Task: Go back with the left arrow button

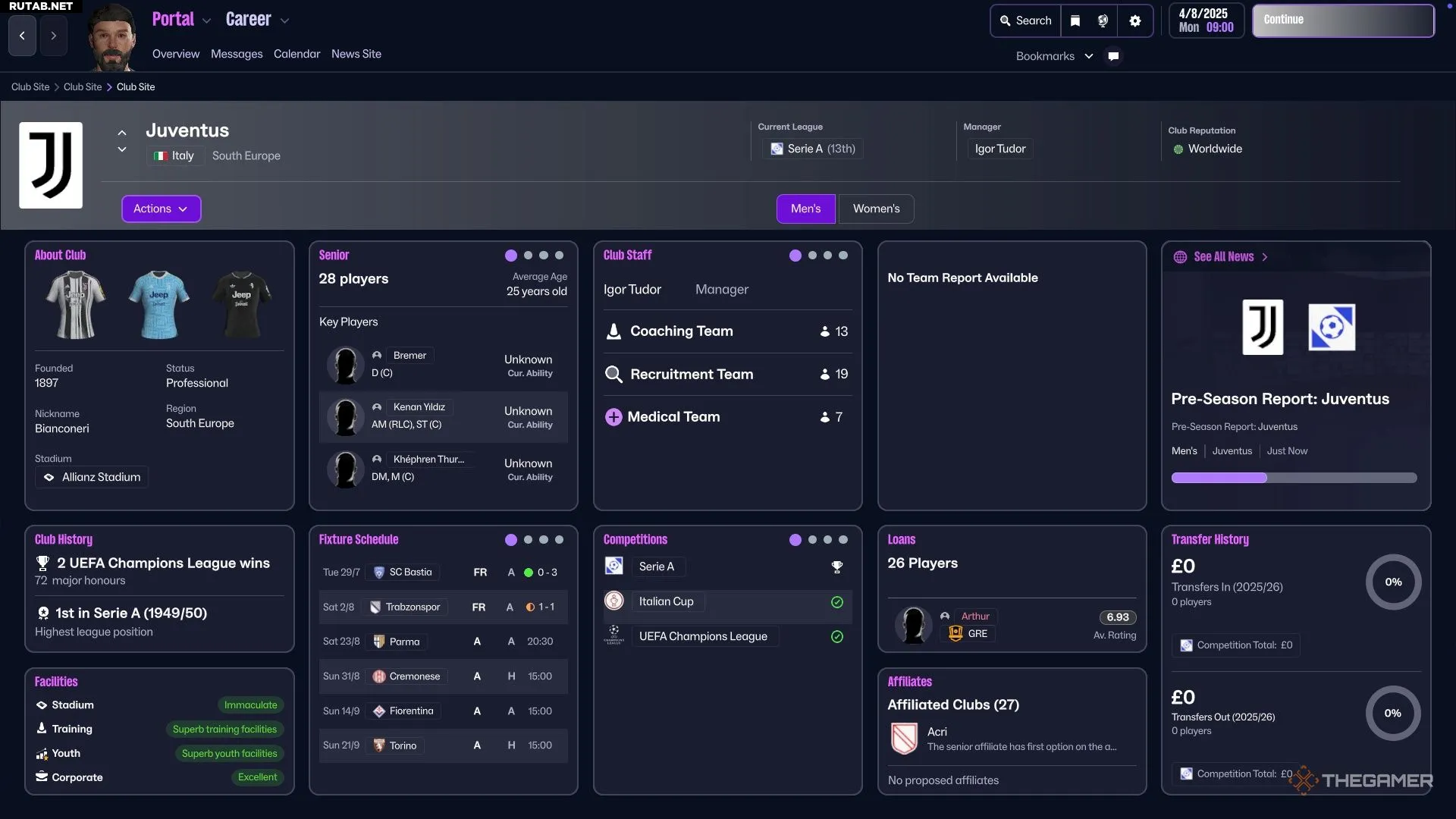Action: (x=22, y=36)
